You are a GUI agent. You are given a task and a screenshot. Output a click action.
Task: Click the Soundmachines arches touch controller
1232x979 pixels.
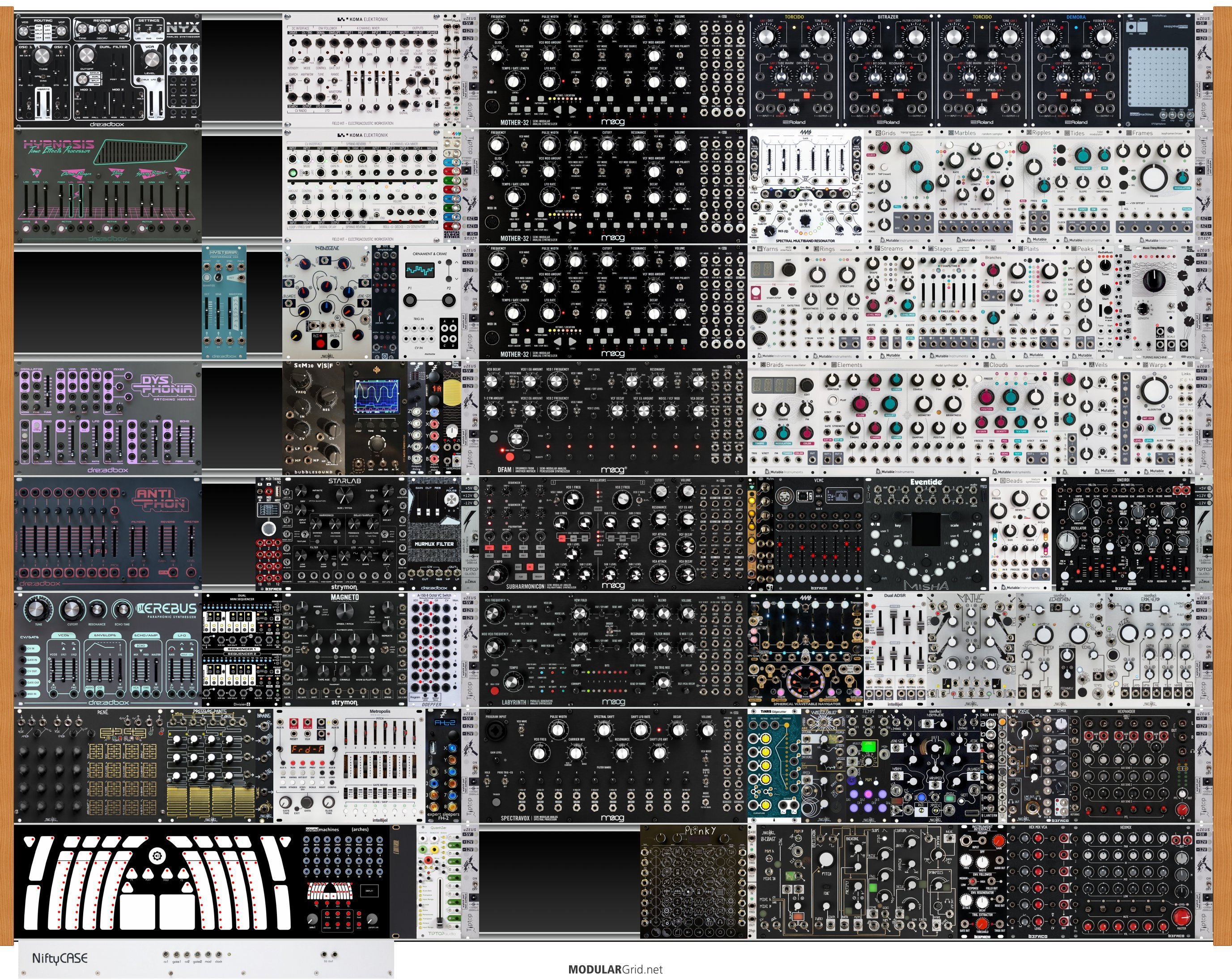click(x=202, y=882)
